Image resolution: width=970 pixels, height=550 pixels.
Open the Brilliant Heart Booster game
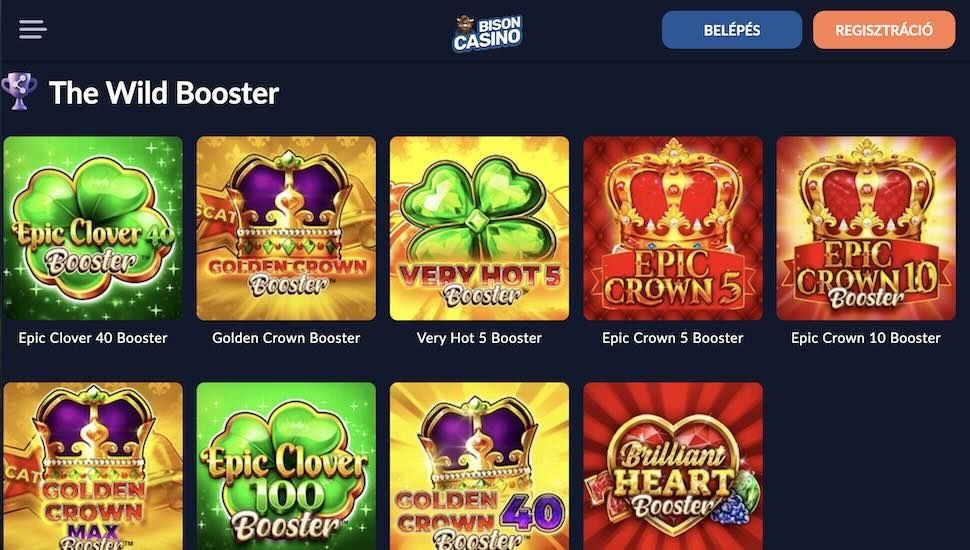point(673,466)
